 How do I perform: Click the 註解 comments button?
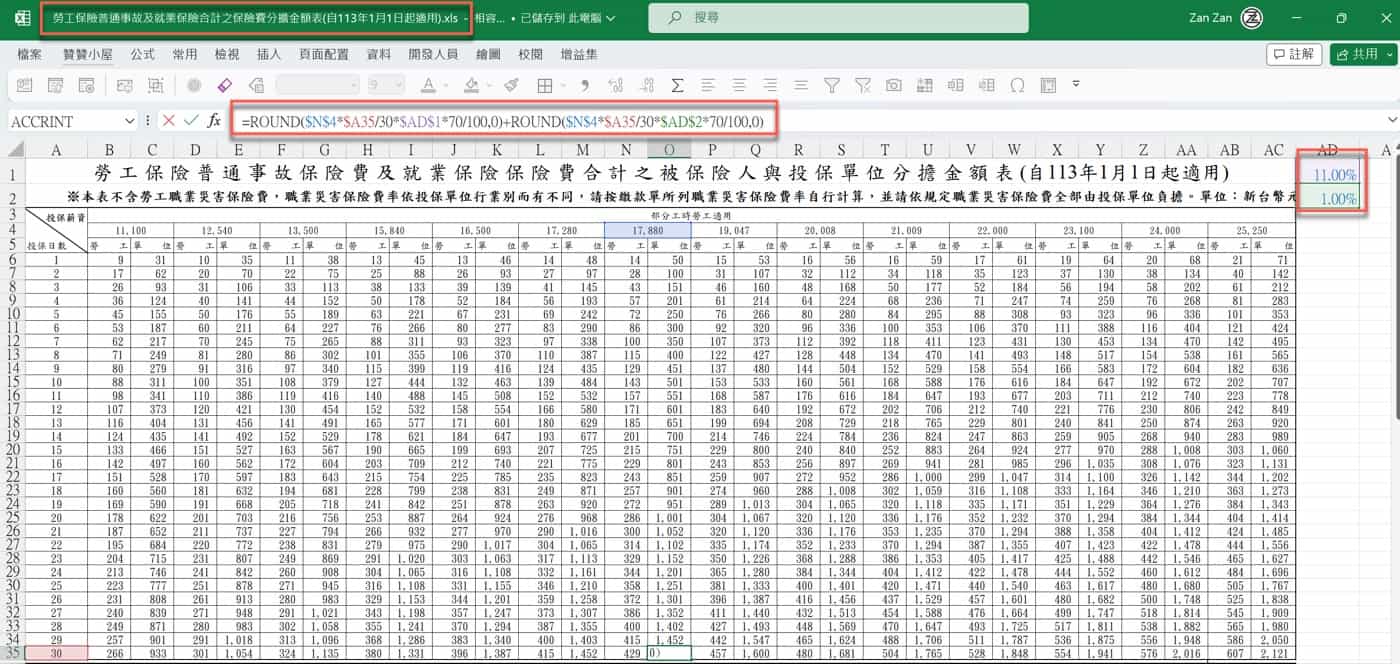point(1294,54)
